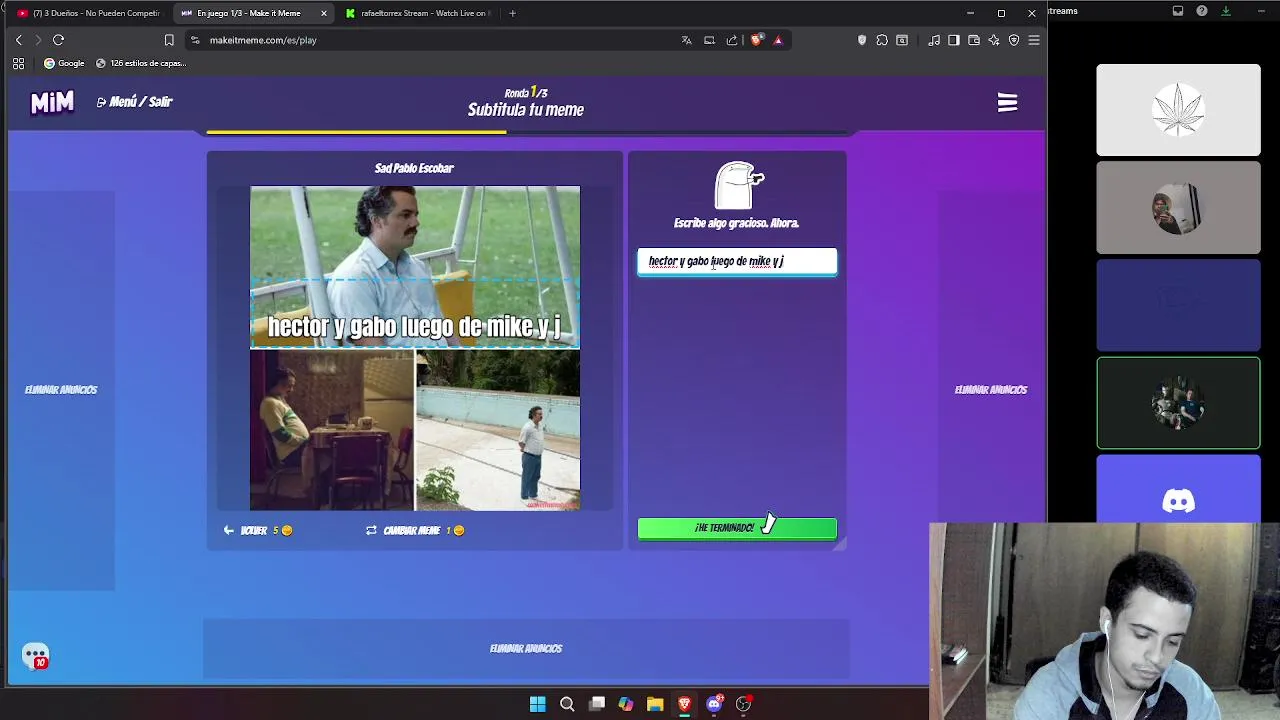Reload the current page
The height and width of the screenshot is (720, 1280).
[58, 40]
